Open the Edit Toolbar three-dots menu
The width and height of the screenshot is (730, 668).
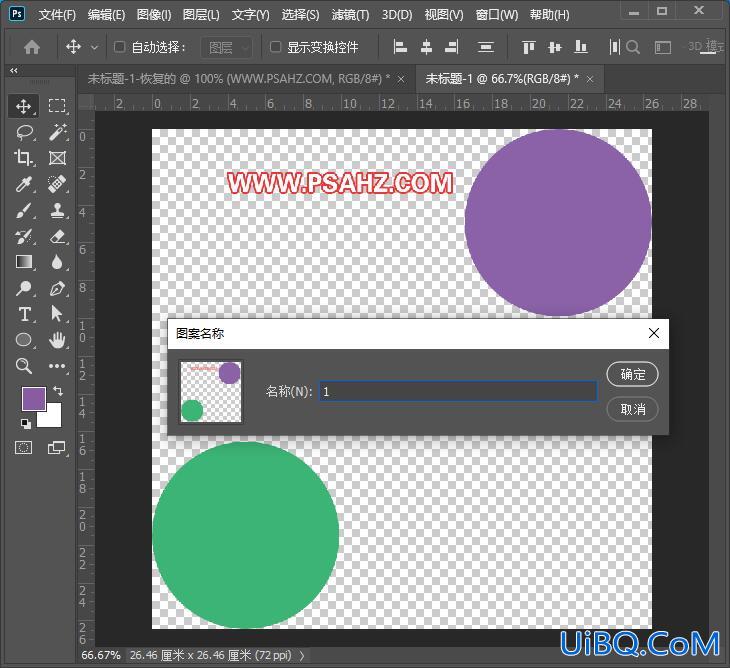[x=57, y=366]
